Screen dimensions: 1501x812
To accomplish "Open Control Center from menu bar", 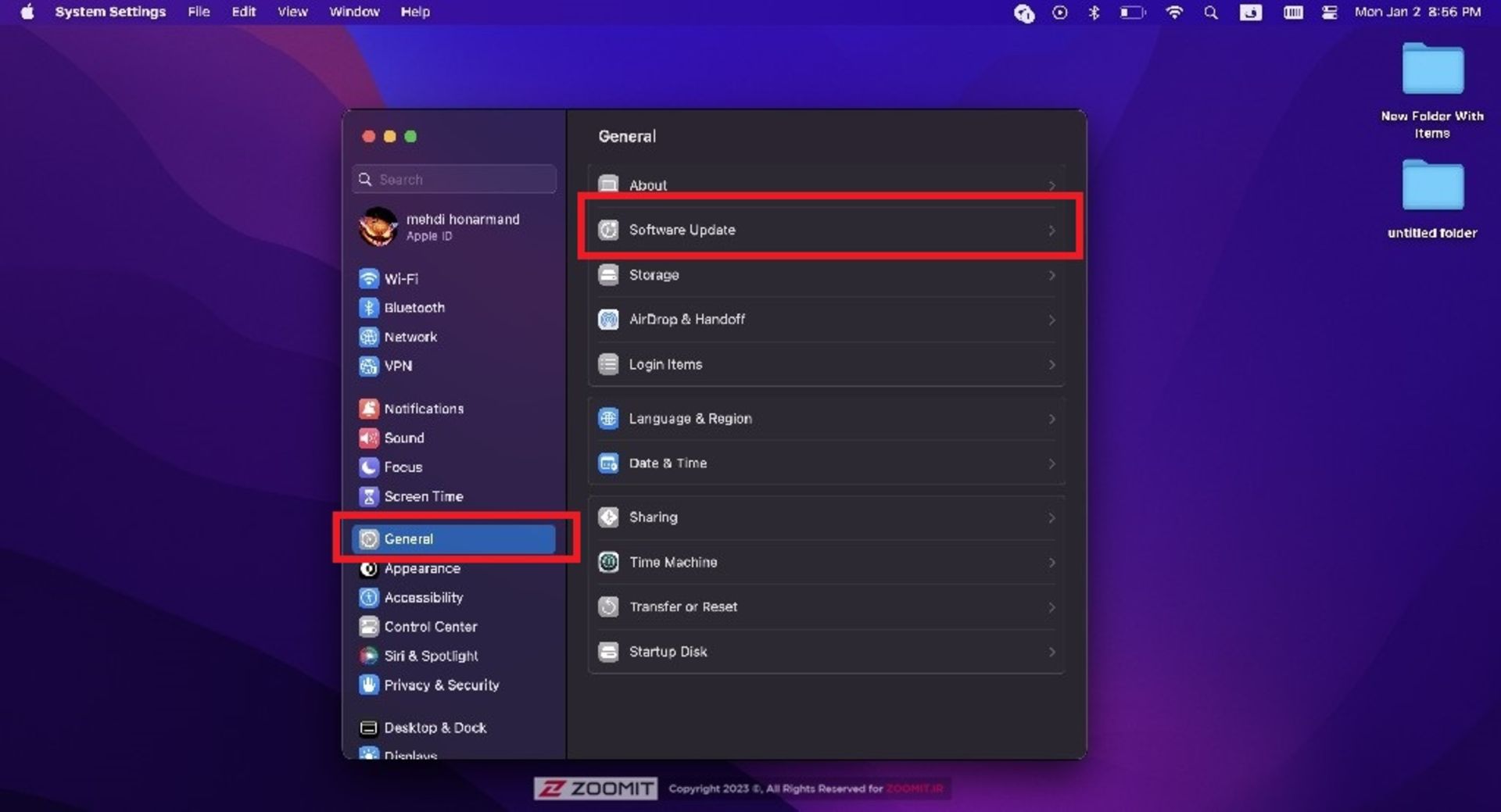I will pos(1329,12).
